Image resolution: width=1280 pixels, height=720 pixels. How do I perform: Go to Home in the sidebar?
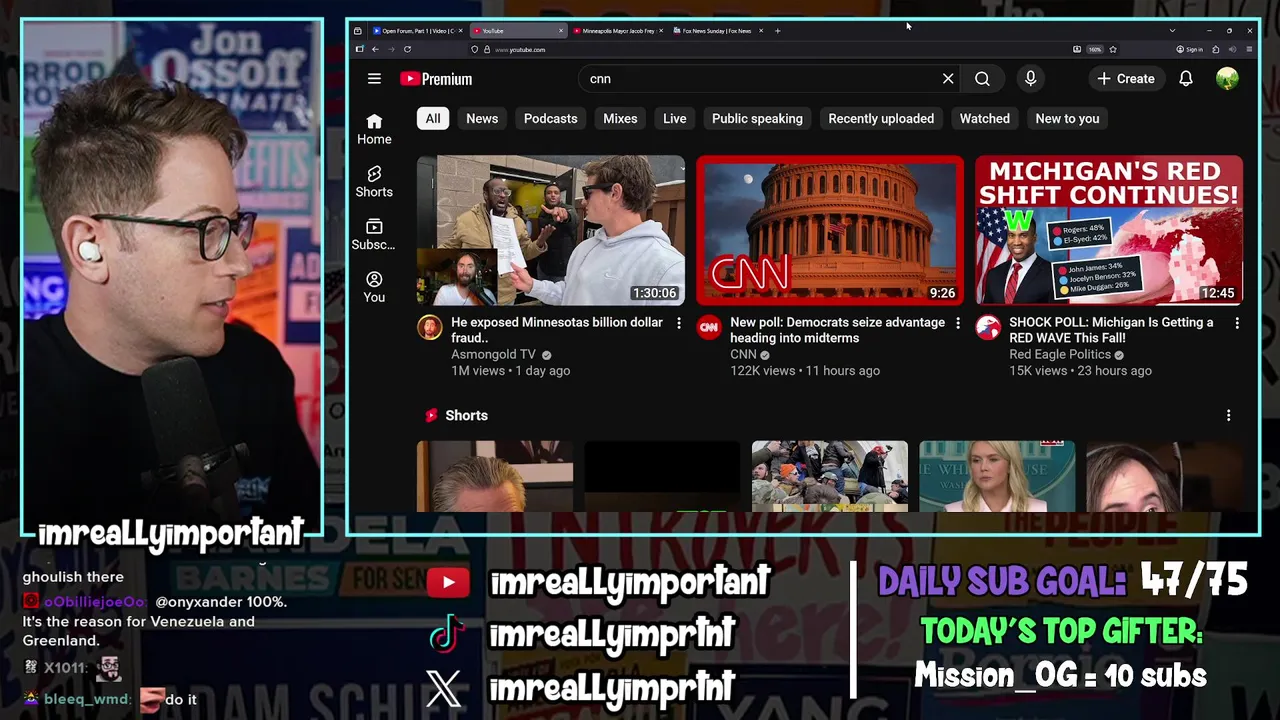tap(374, 129)
